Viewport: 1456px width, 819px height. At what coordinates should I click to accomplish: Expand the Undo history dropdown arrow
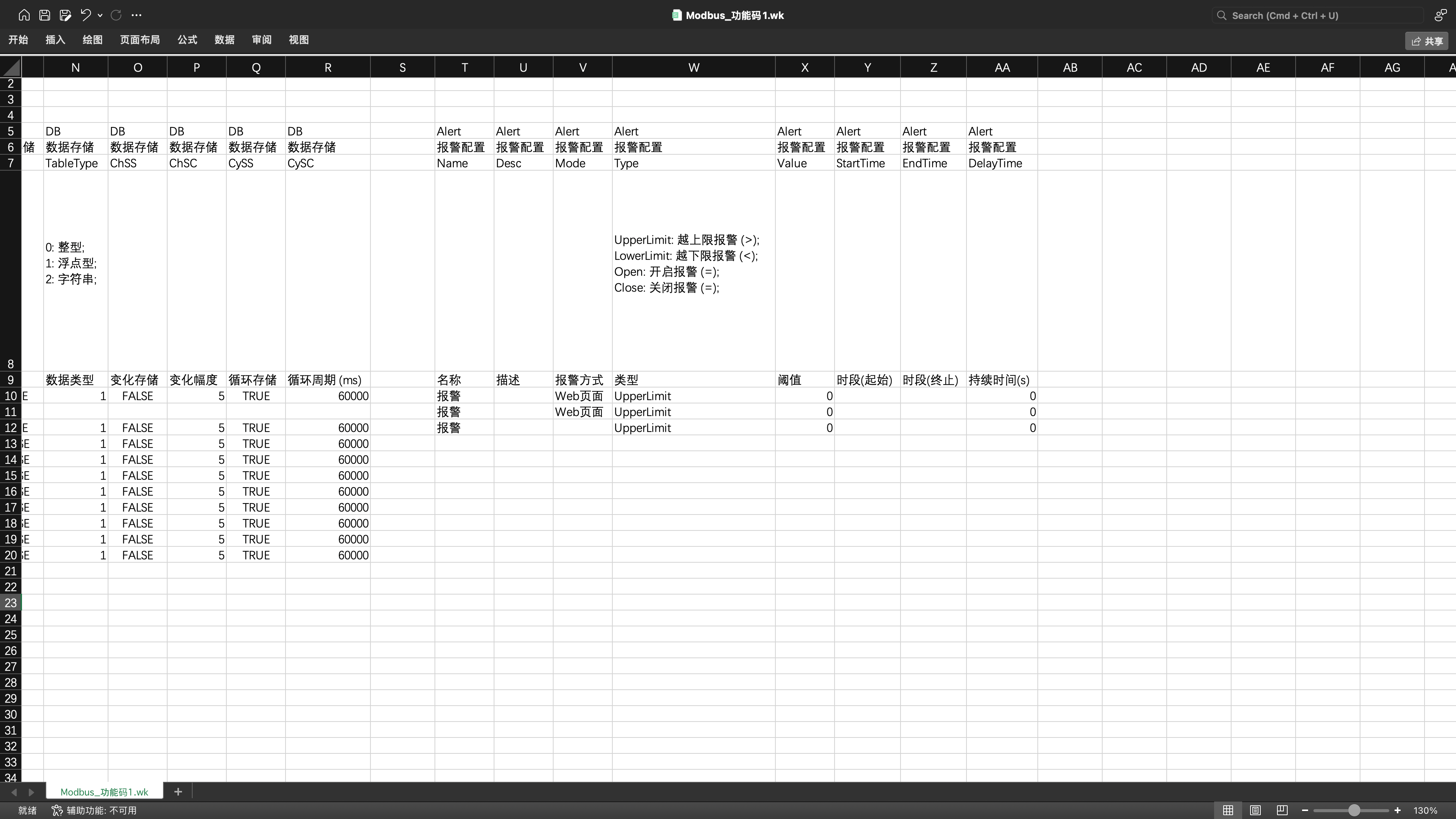coord(100,15)
